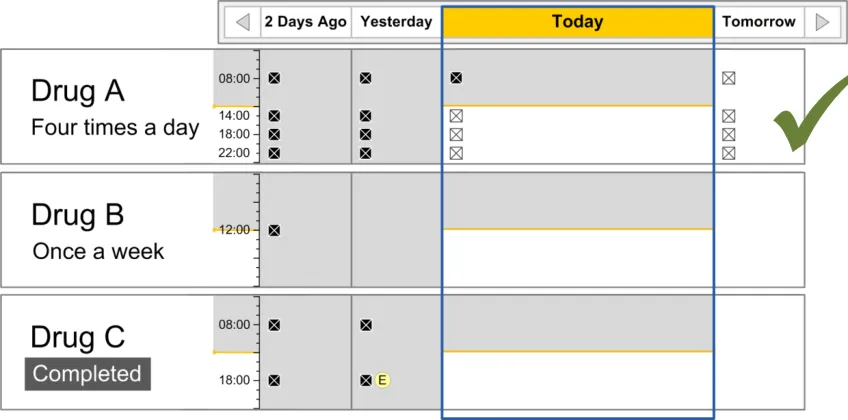Check Drug A 22:00 dose for today
Screen dimensions: 848x420
click(456, 153)
